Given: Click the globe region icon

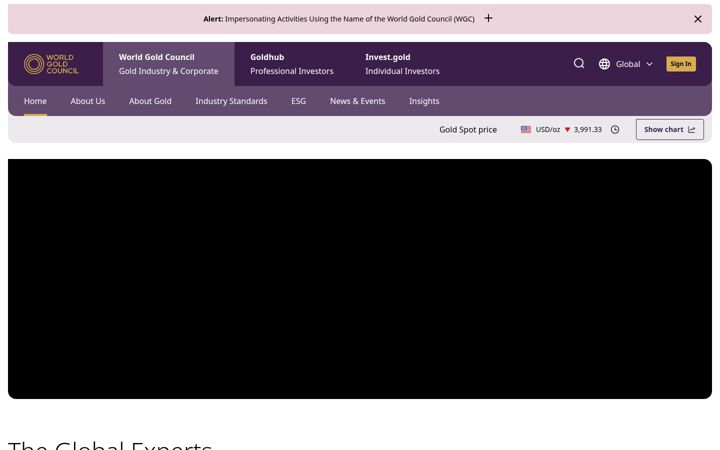Looking at the screenshot, I should click(x=604, y=64).
